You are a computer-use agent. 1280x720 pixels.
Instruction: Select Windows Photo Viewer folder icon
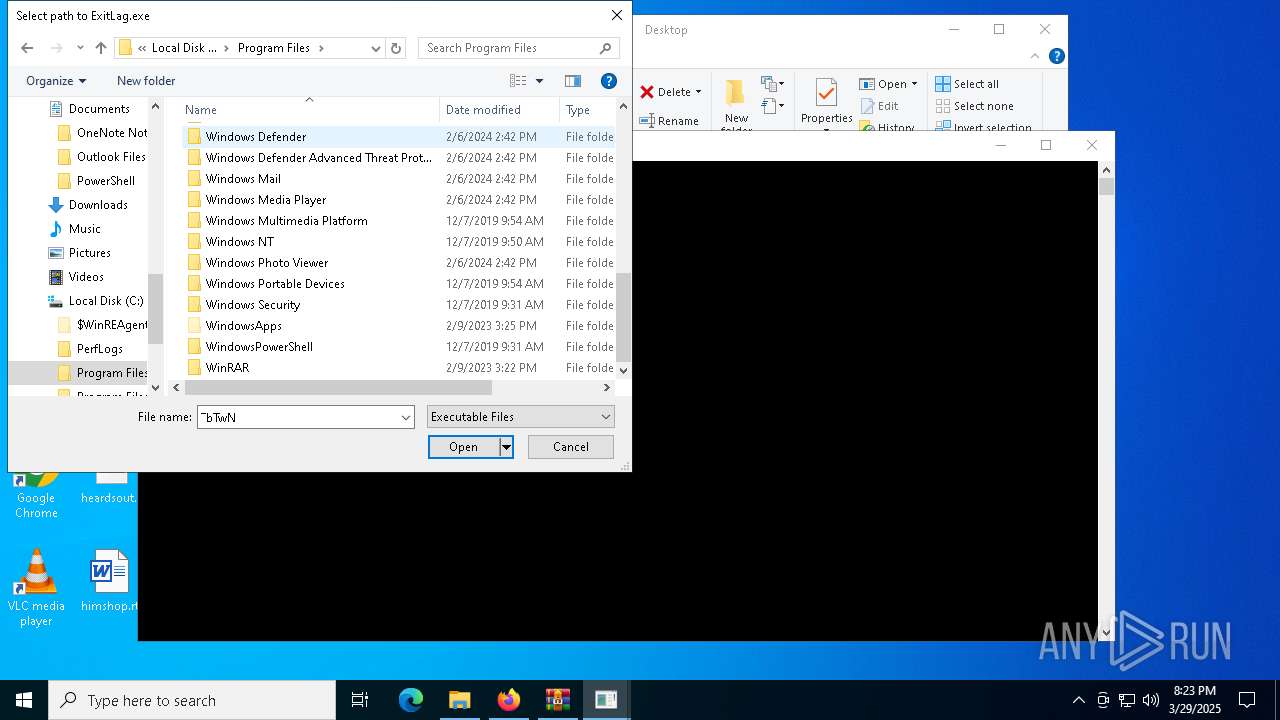click(194, 263)
